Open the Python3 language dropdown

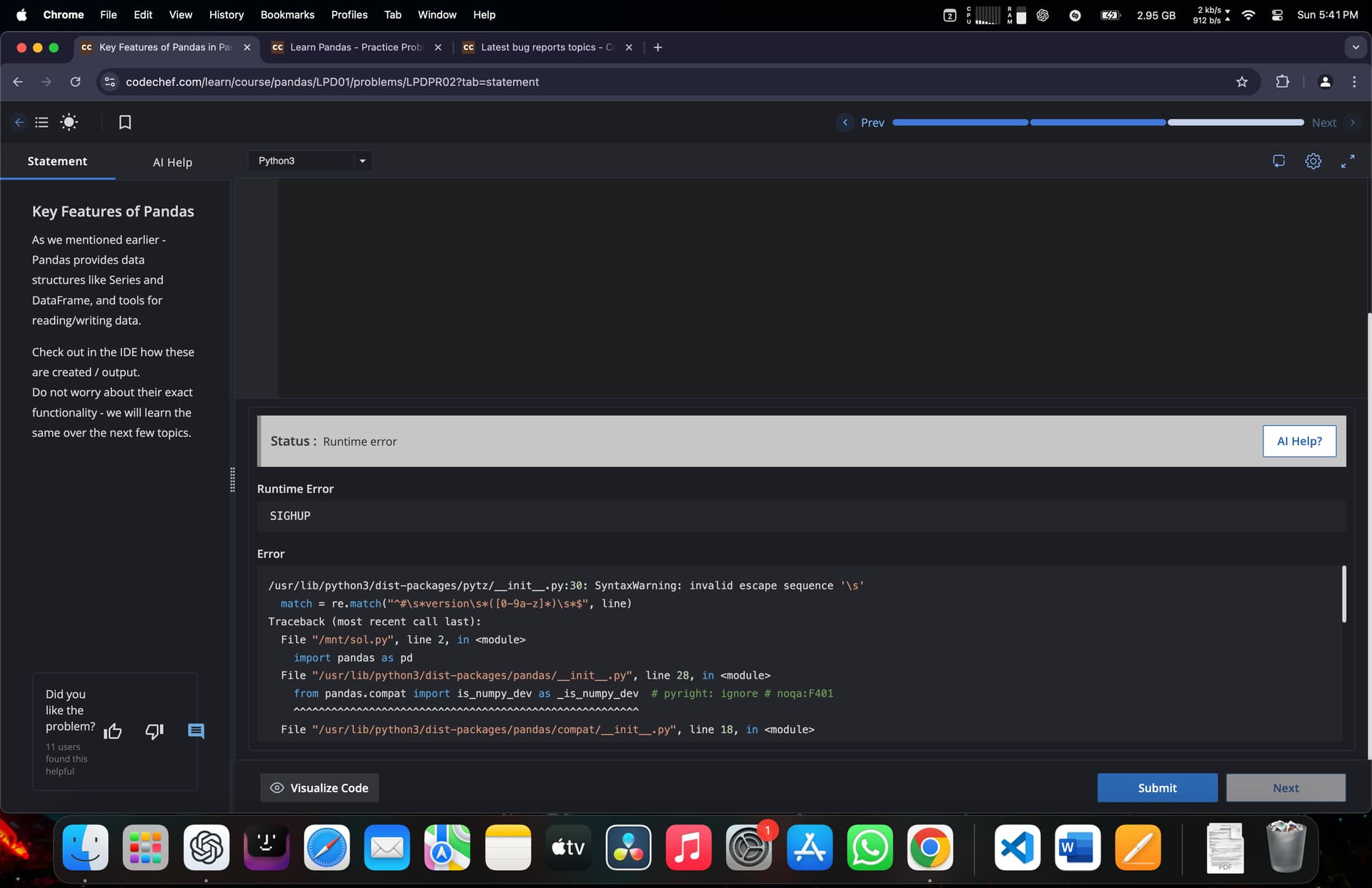pyautogui.click(x=311, y=161)
